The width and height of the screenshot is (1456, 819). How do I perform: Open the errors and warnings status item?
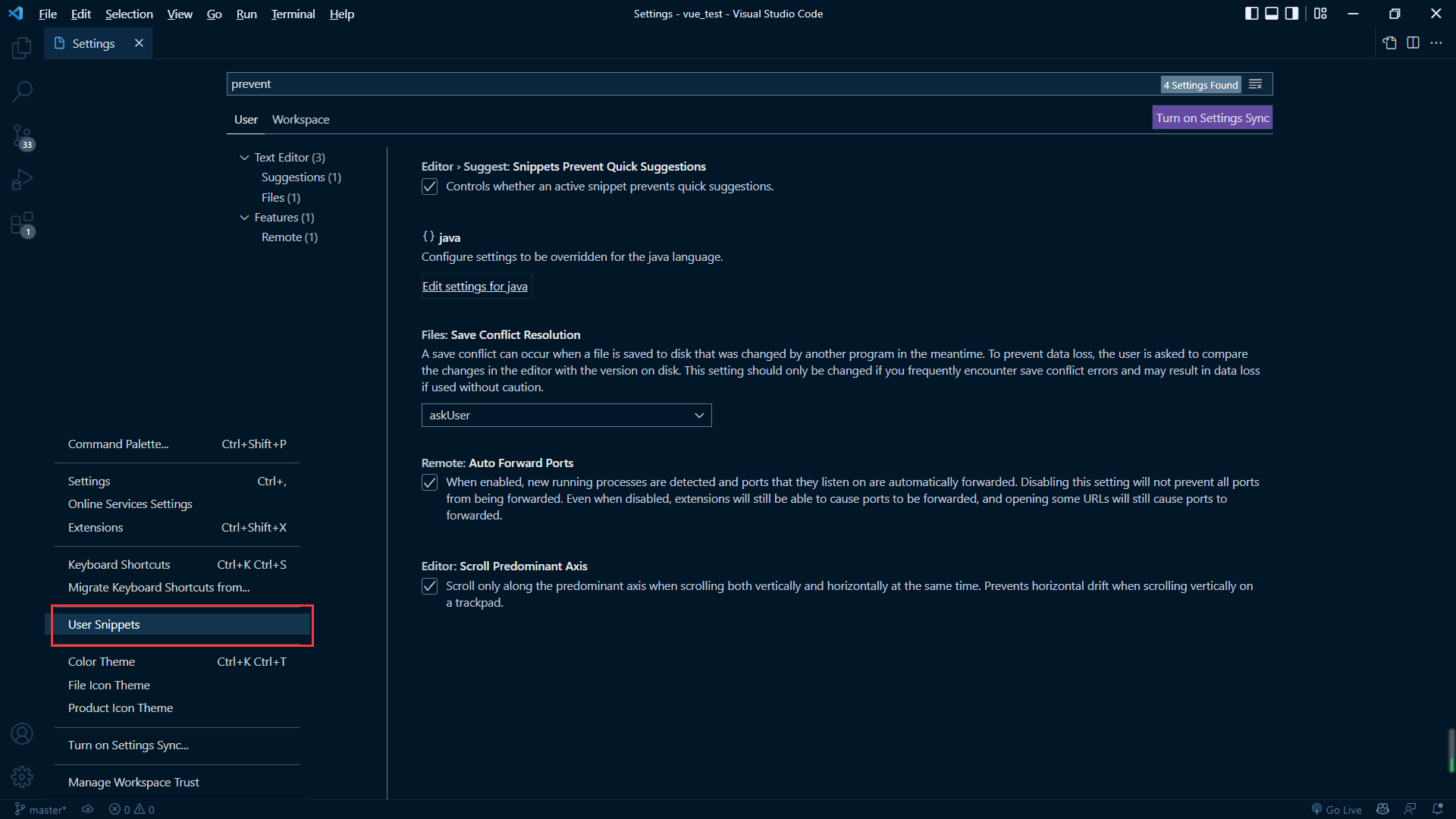point(132,809)
